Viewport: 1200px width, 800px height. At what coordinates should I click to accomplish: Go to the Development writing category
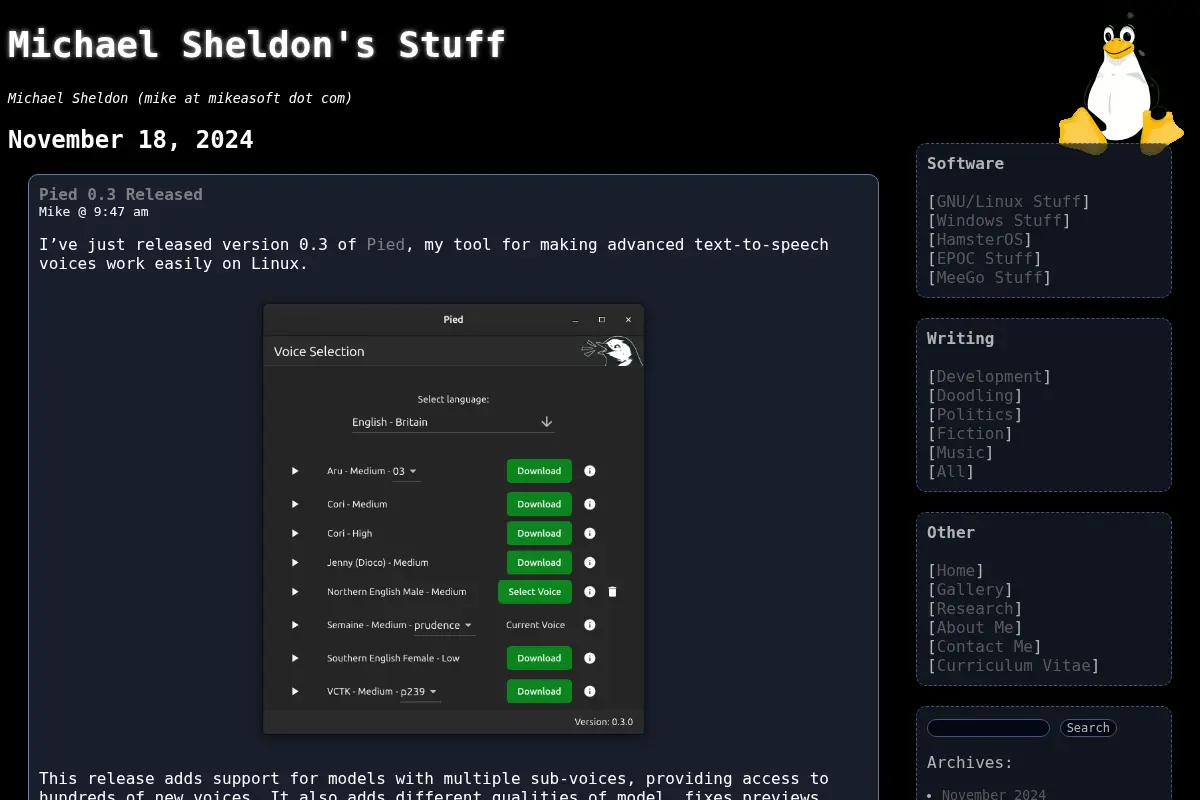coord(989,376)
